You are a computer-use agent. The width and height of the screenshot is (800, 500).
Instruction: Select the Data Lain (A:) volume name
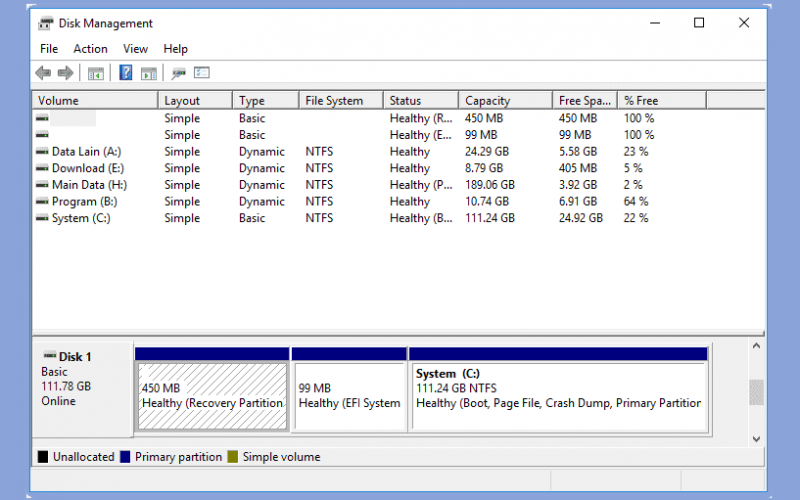click(86, 152)
